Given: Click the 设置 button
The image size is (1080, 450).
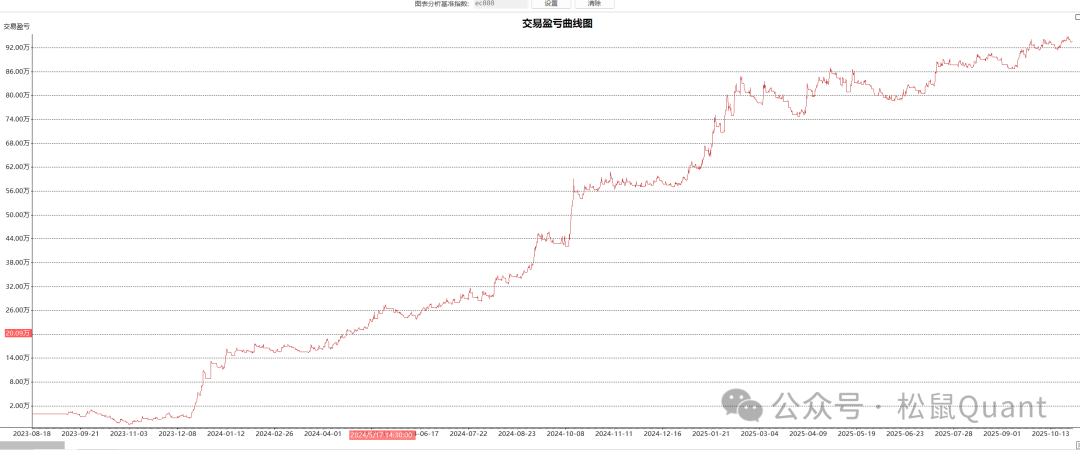Looking at the screenshot, I should pyautogui.click(x=551, y=4).
